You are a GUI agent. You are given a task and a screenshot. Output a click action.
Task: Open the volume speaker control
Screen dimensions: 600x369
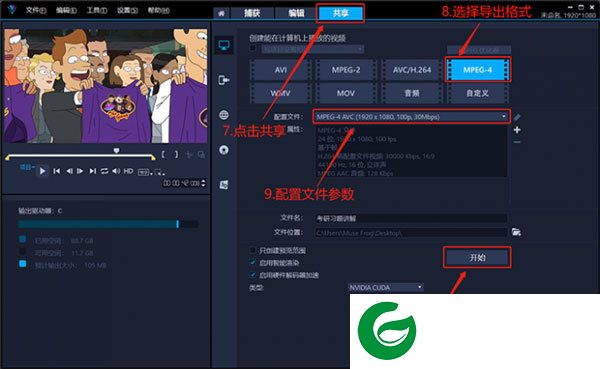(x=116, y=171)
